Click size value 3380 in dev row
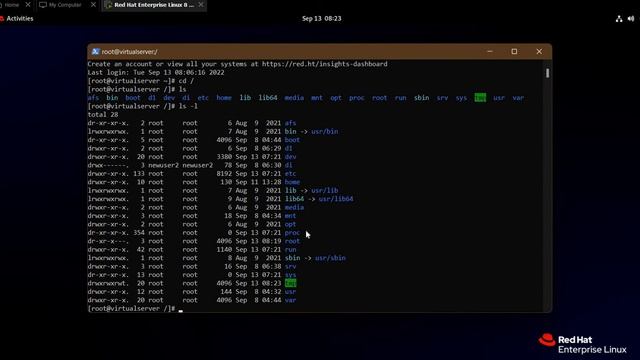640x360 pixels. click(224, 157)
